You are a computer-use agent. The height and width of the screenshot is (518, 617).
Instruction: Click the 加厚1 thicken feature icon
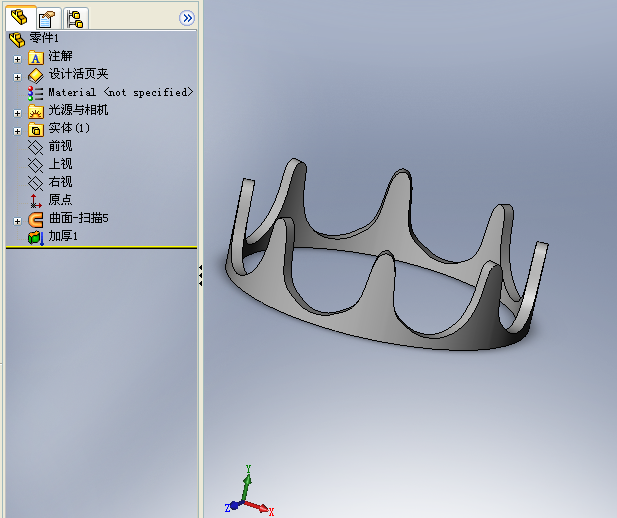tap(36, 238)
